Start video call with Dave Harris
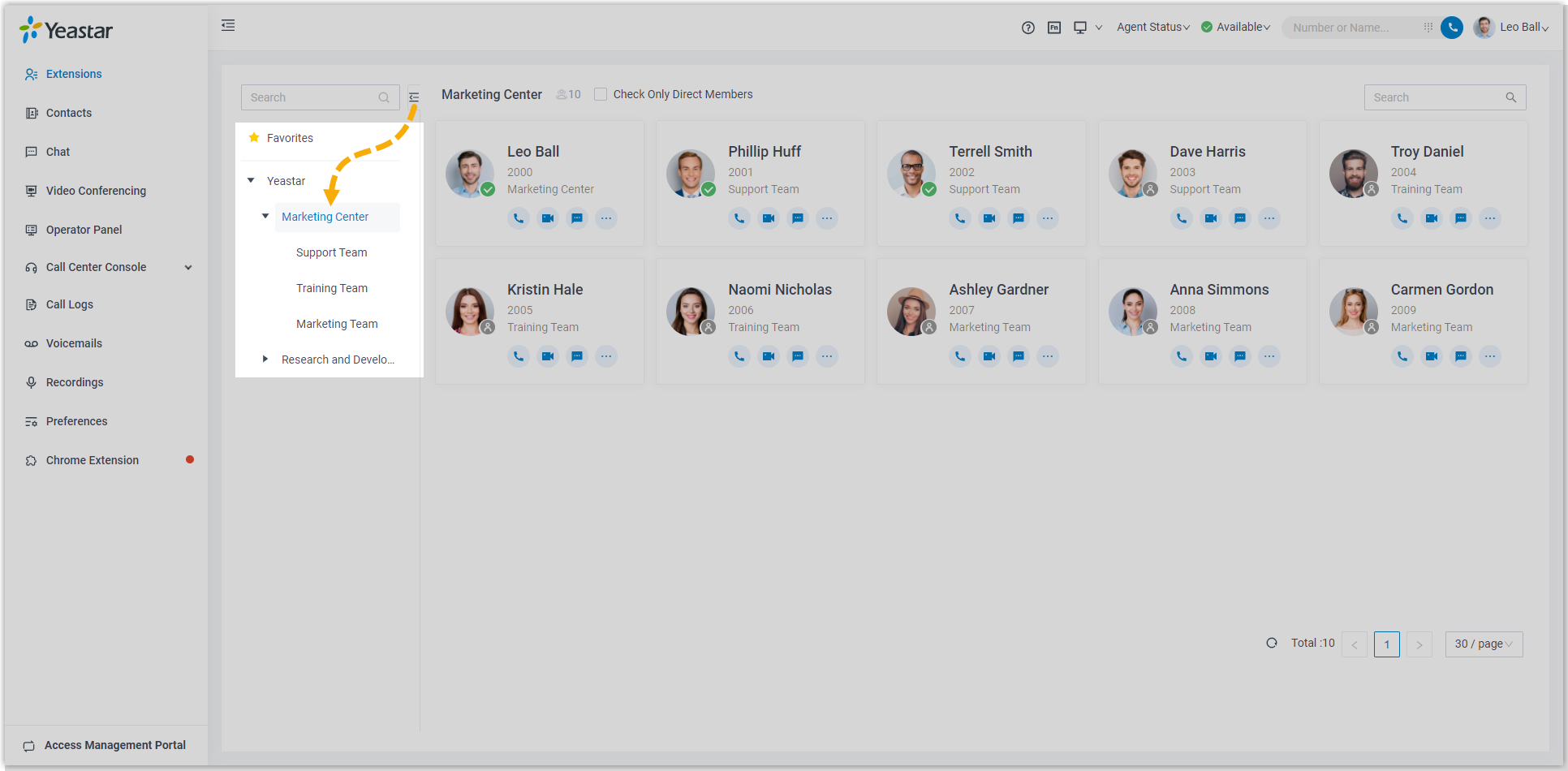This screenshot has width=1568, height=771. [1211, 218]
